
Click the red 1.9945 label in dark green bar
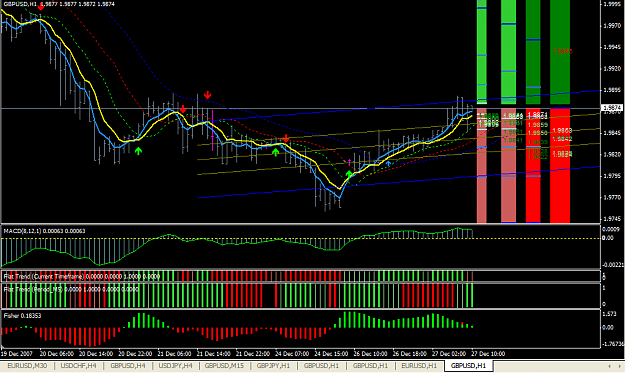(562, 51)
